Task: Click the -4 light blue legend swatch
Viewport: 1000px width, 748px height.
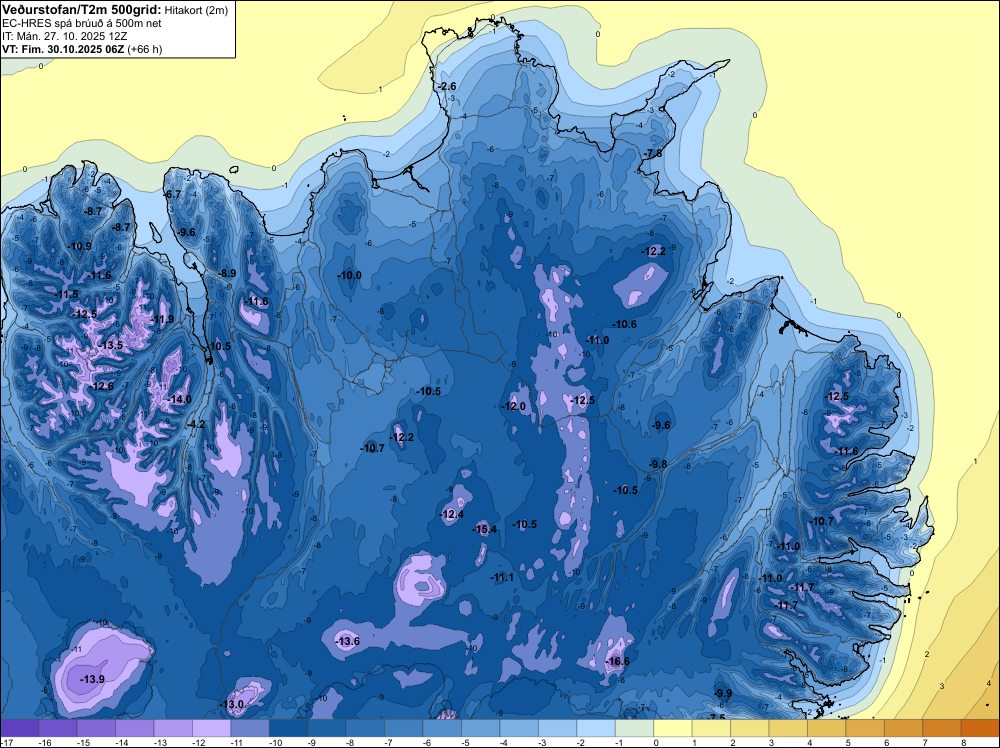Action: point(519,728)
